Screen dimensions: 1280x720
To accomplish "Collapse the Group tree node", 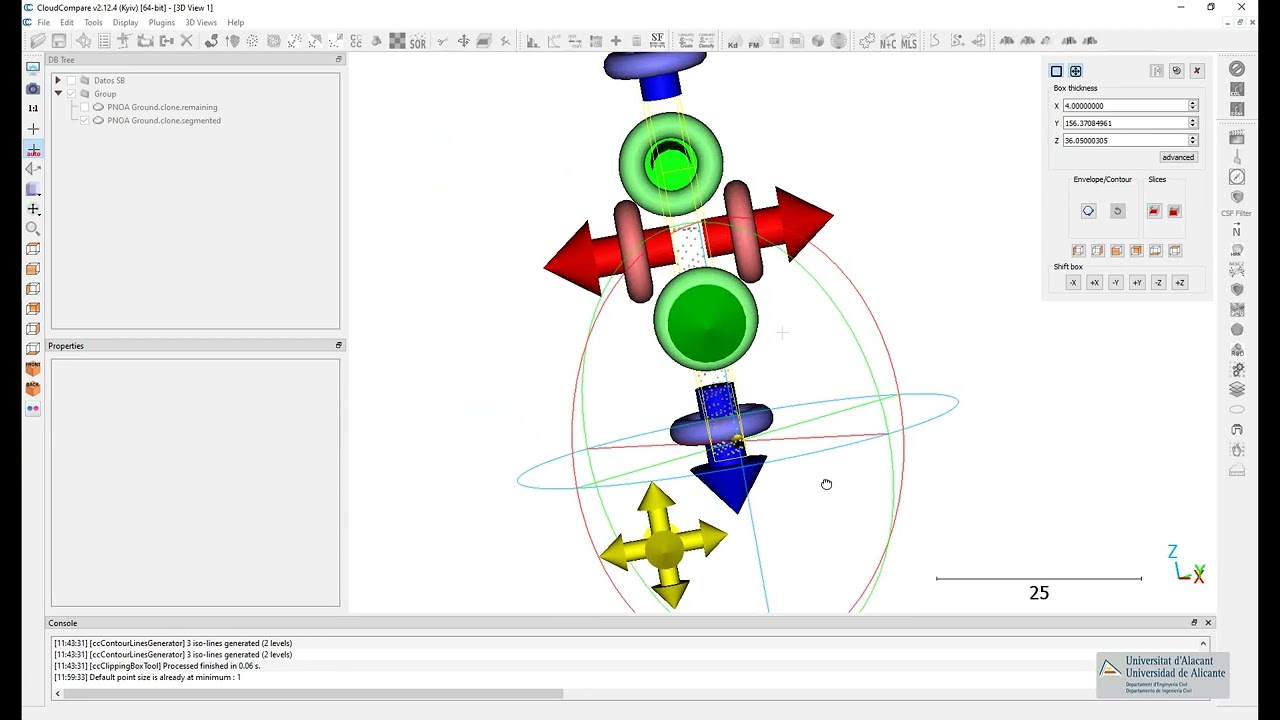I will pyautogui.click(x=58, y=94).
